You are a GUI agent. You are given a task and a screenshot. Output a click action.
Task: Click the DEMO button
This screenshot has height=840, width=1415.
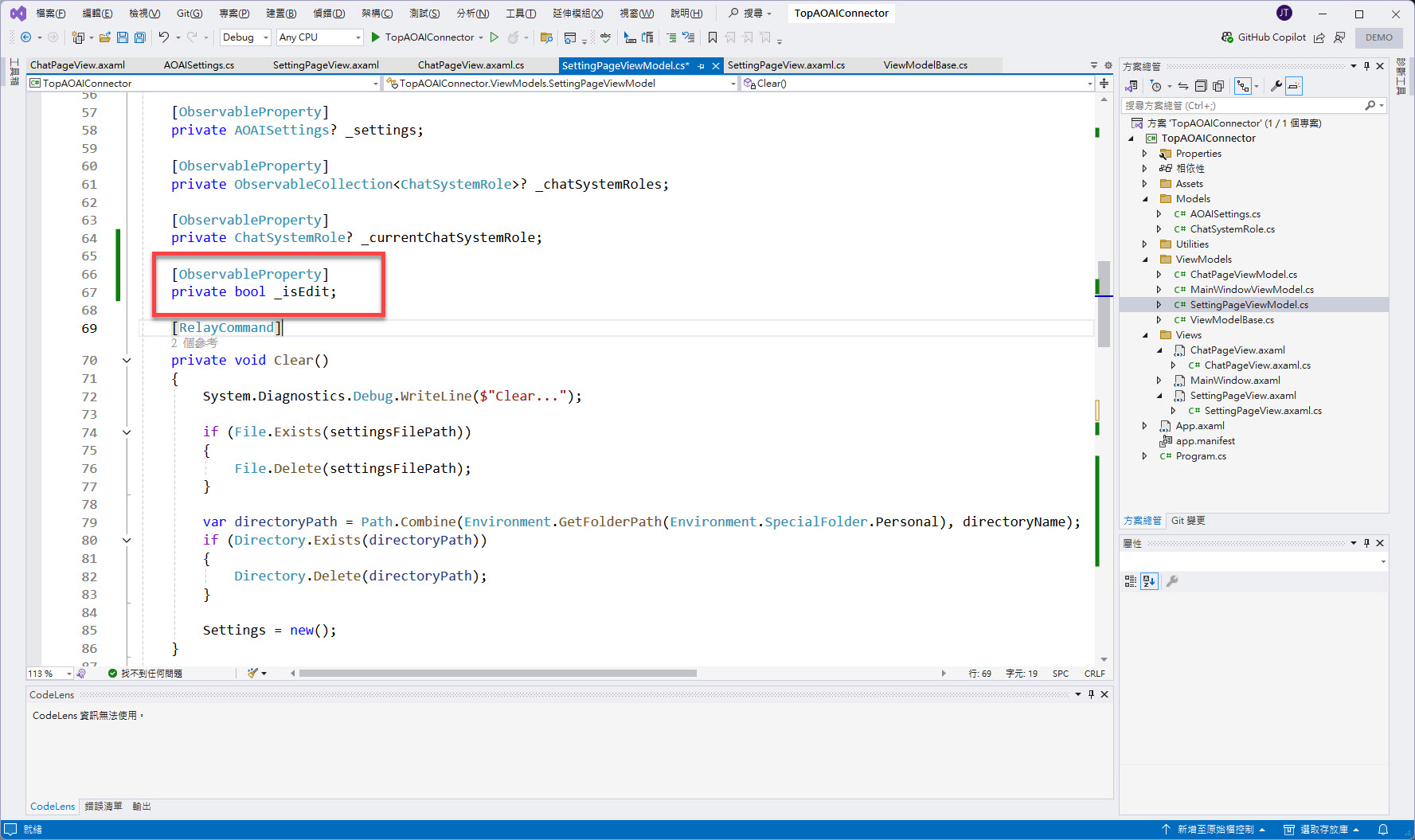1379,37
